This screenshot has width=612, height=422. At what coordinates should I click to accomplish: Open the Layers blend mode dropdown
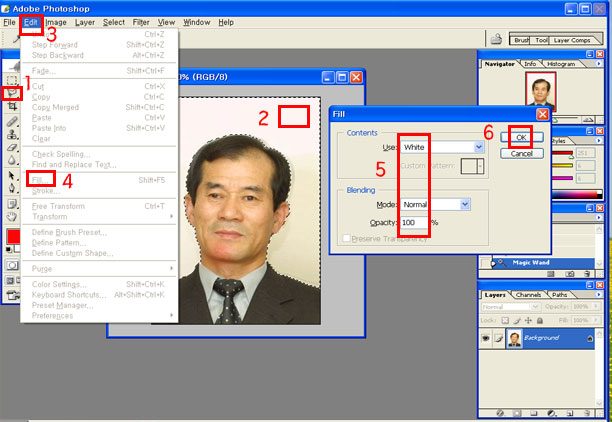pyautogui.click(x=510, y=307)
